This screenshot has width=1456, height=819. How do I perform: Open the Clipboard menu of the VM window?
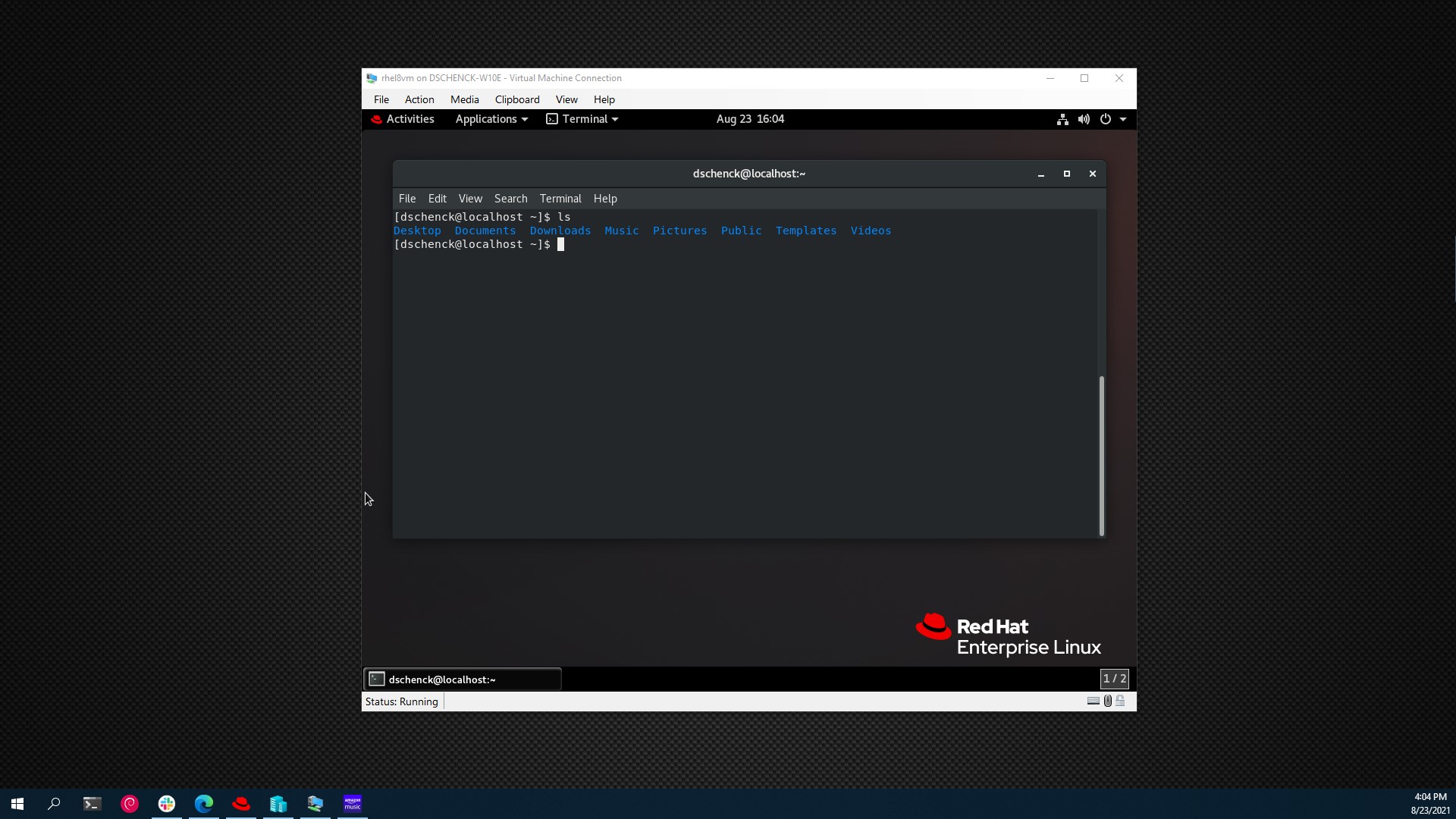pyautogui.click(x=516, y=99)
